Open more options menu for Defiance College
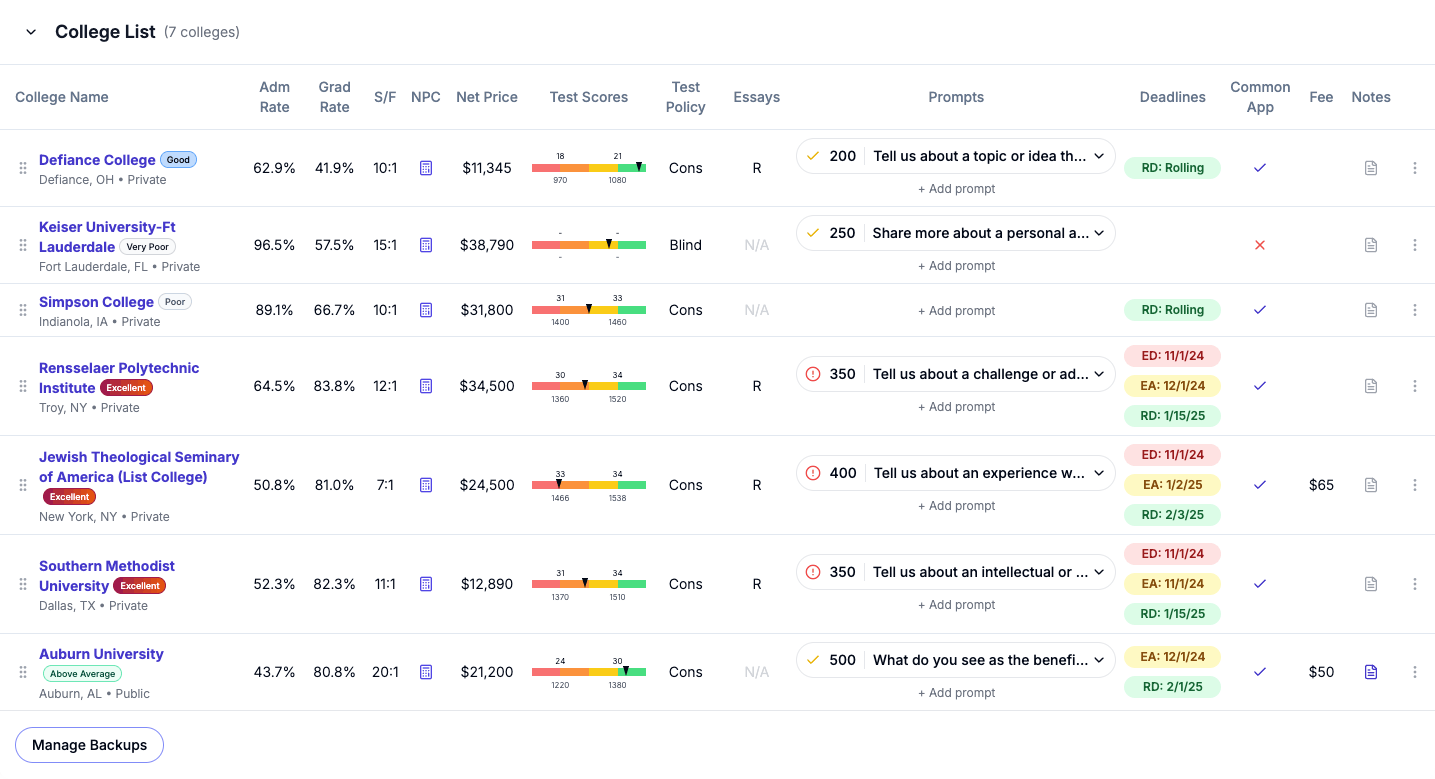1435x779 pixels. pyautogui.click(x=1415, y=168)
